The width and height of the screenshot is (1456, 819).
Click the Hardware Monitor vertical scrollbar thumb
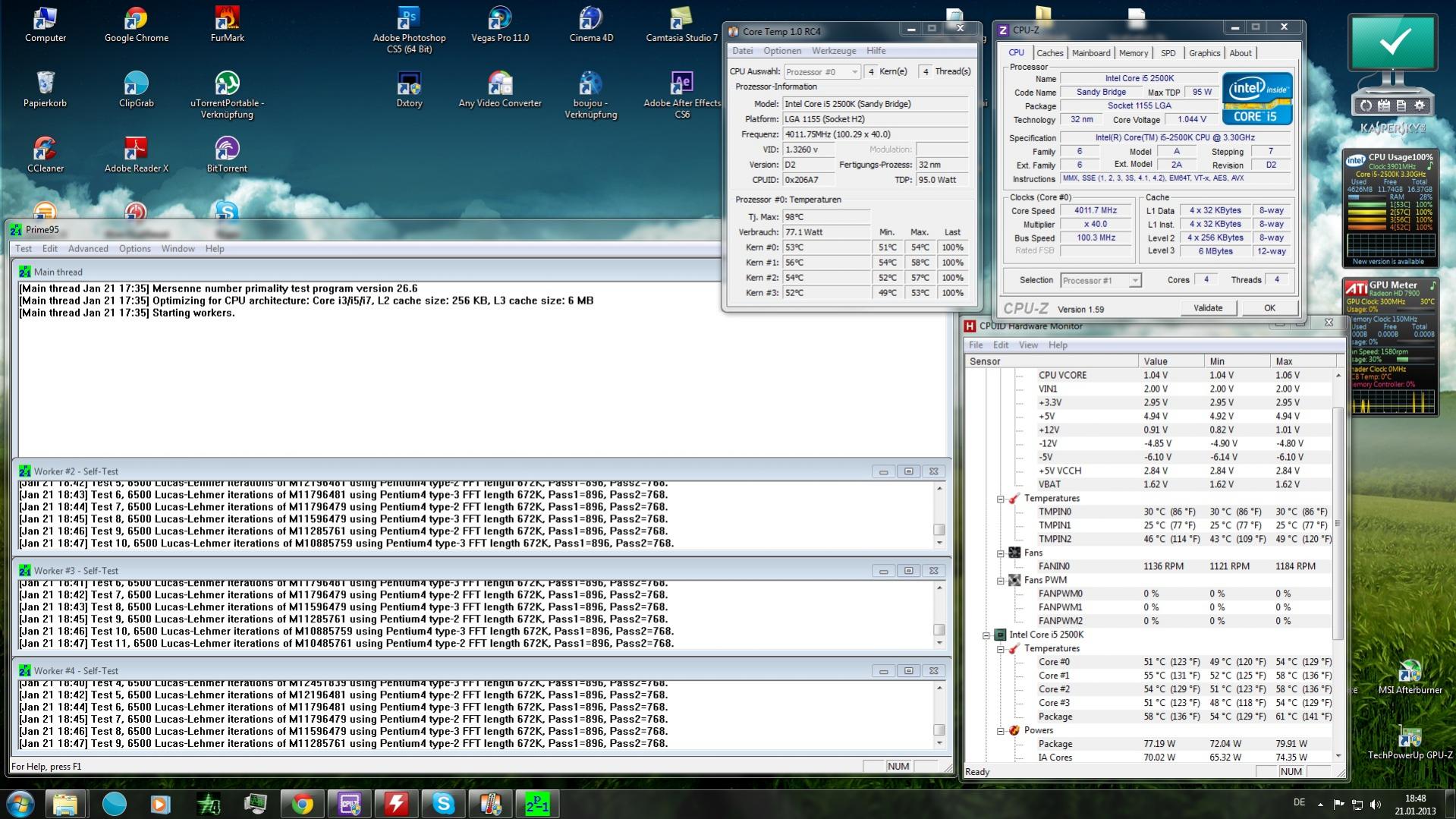click(1338, 522)
